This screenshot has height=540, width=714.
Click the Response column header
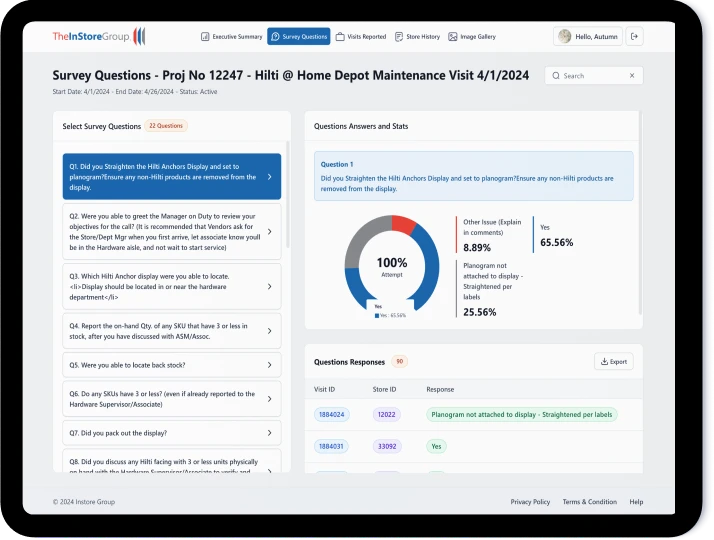click(x=440, y=389)
